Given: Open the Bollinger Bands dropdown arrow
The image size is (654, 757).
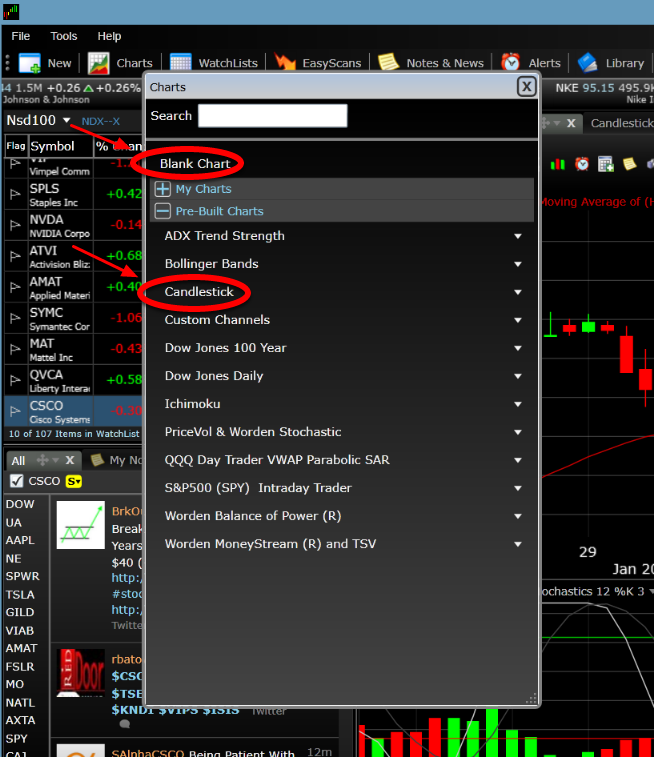Looking at the screenshot, I should tap(518, 264).
